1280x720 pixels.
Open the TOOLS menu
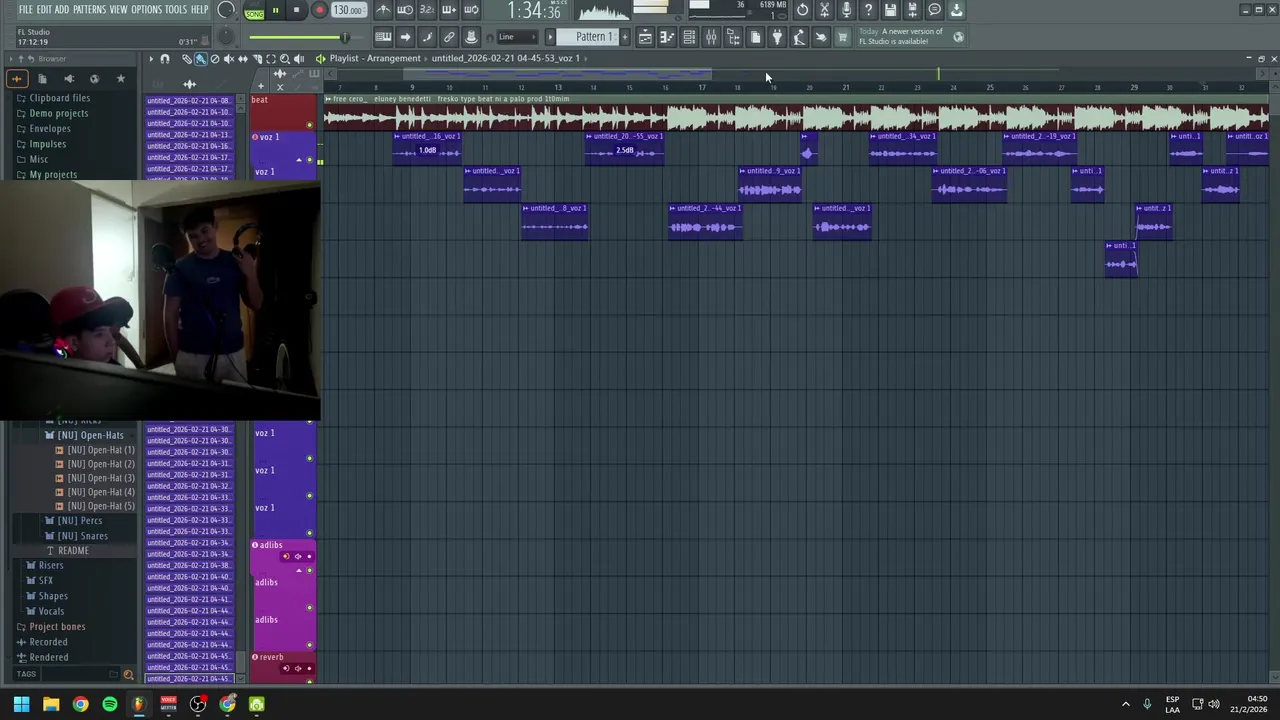[x=175, y=9]
